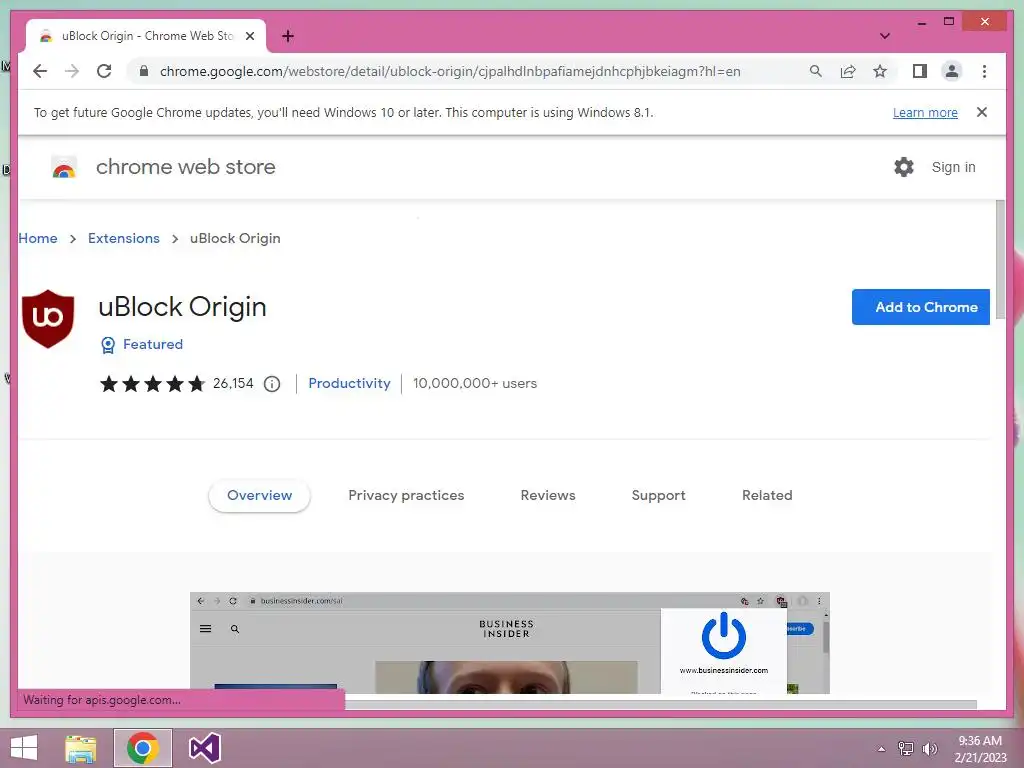Select the Overview tab
The width and height of the screenshot is (1024, 768).
point(259,496)
